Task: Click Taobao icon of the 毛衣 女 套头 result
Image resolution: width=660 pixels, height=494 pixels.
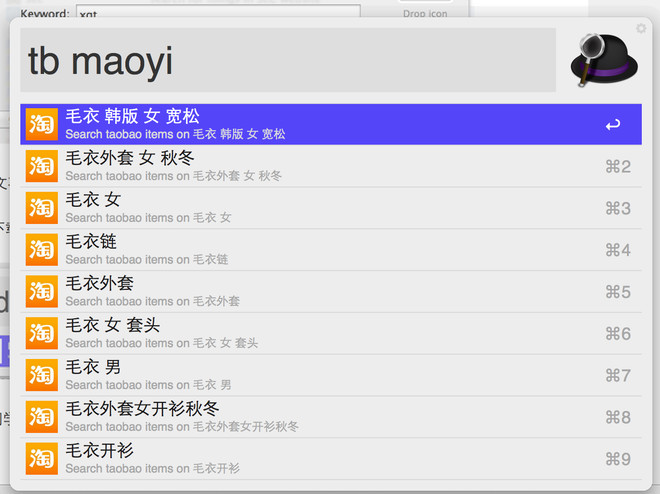Action: pos(41,333)
